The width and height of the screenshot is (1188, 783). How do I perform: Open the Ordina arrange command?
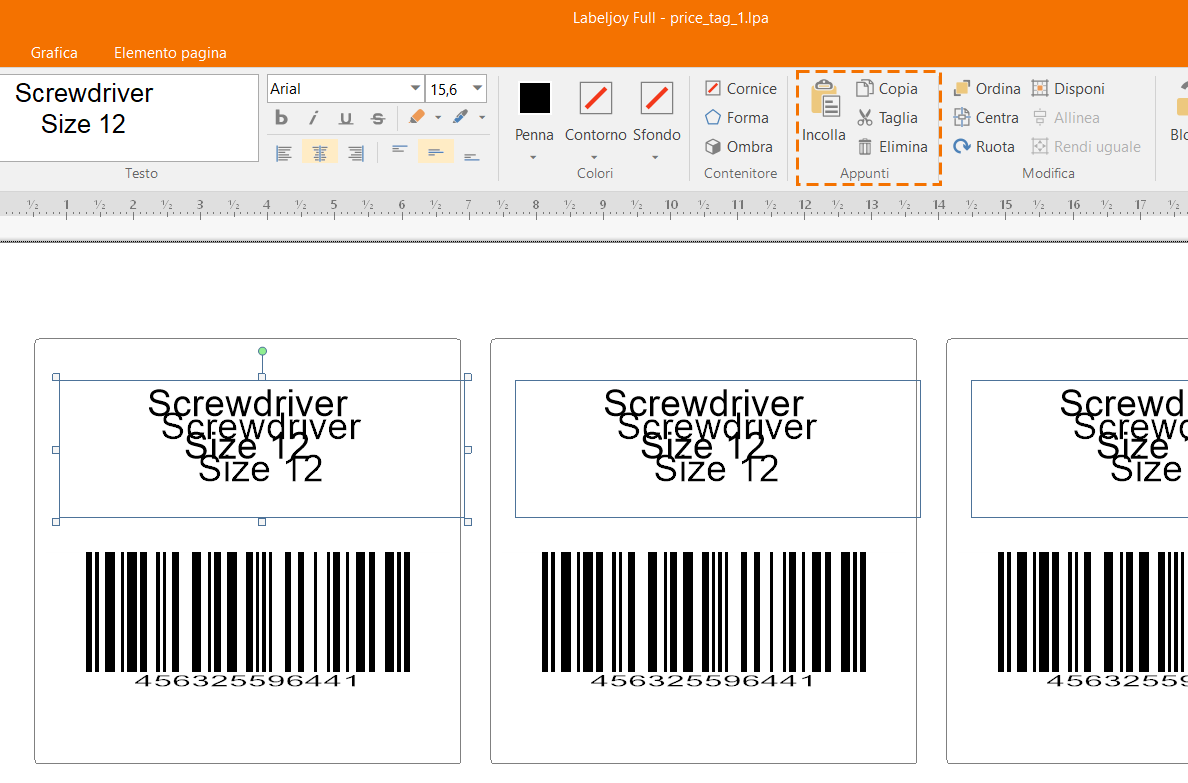[987, 89]
